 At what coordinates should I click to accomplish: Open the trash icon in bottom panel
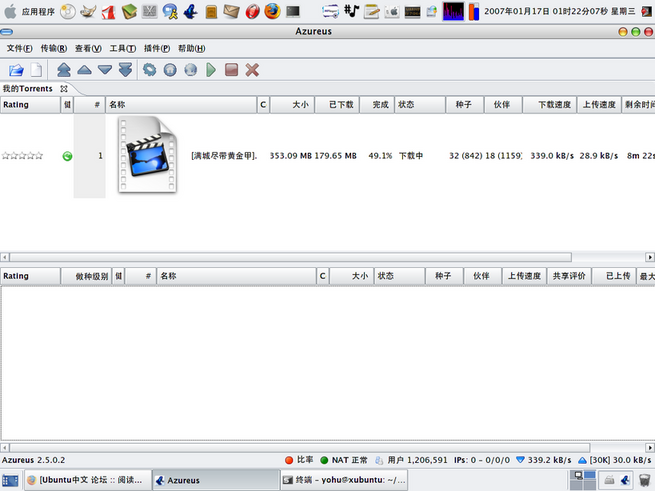644,480
